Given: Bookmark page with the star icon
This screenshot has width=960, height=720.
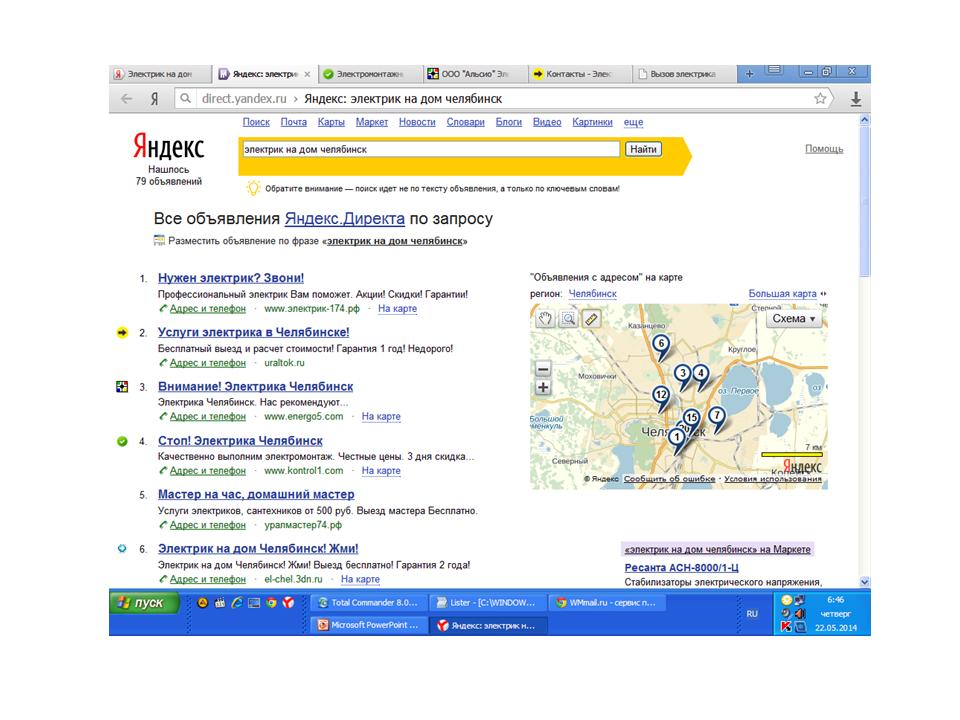Looking at the screenshot, I should pyautogui.click(x=820, y=99).
